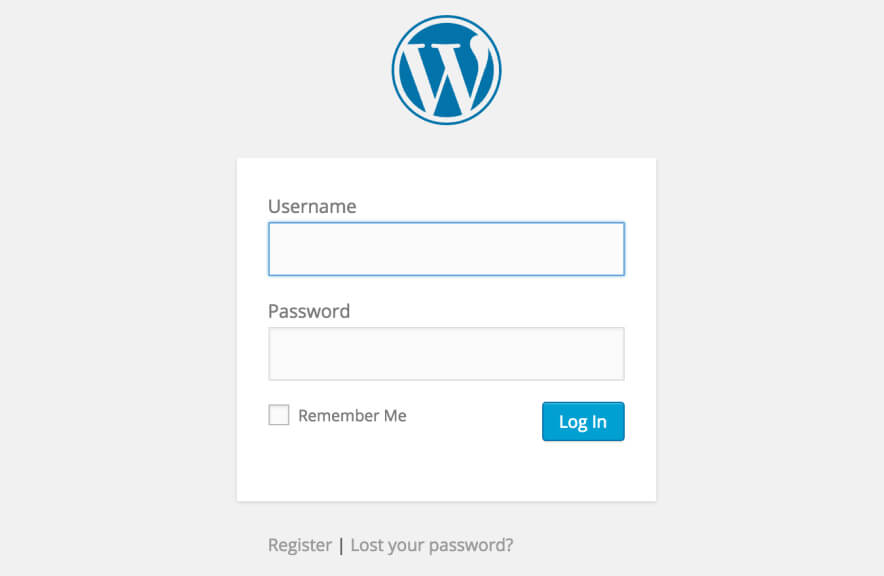The height and width of the screenshot is (576, 884).
Task: Click the Lost your password? link
Action: (x=432, y=545)
